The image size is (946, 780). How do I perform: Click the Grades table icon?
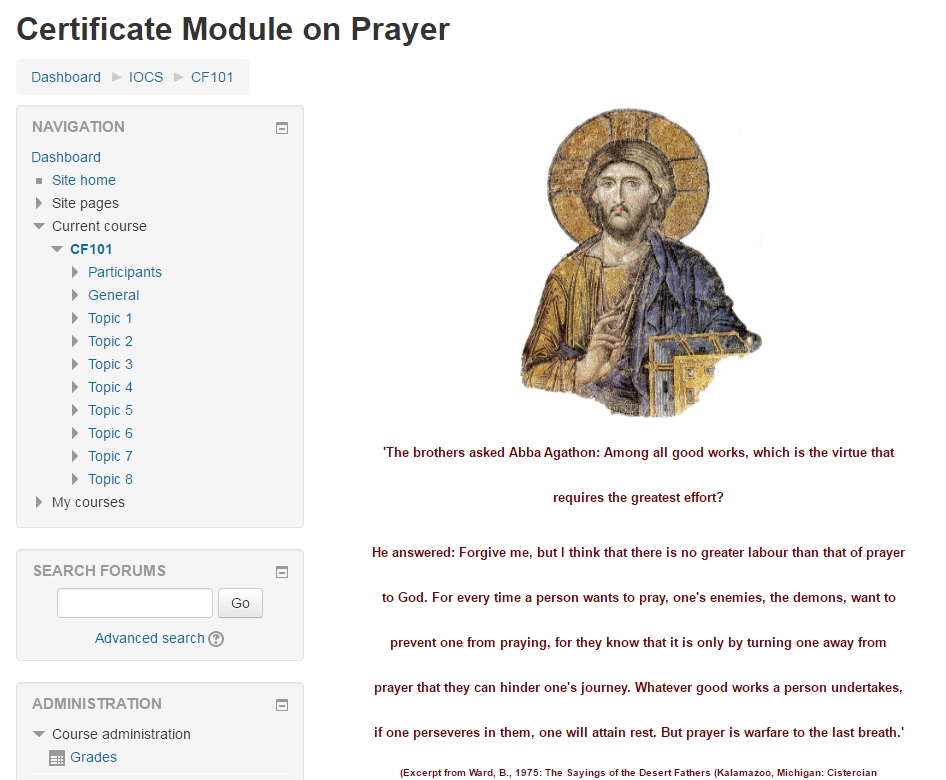[x=57, y=758]
